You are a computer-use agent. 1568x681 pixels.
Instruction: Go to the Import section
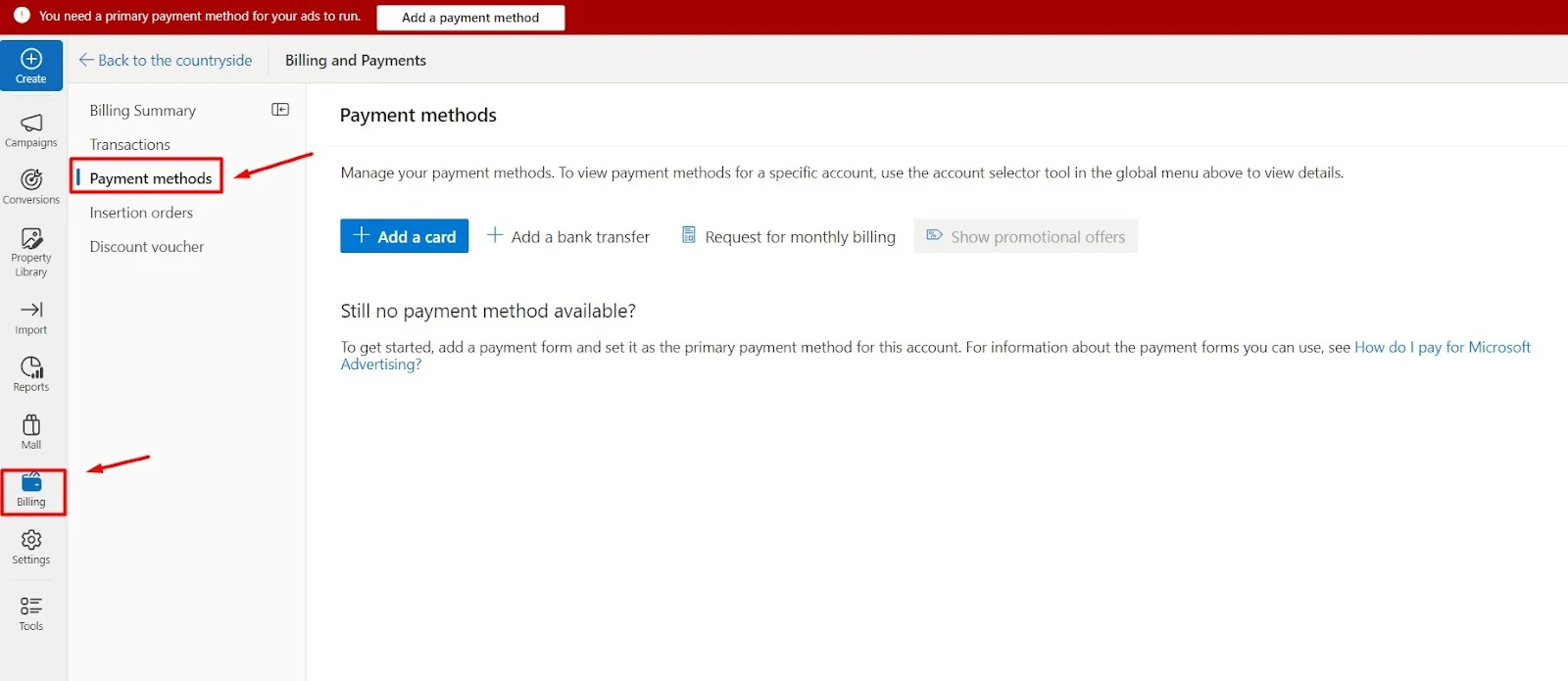(31, 317)
